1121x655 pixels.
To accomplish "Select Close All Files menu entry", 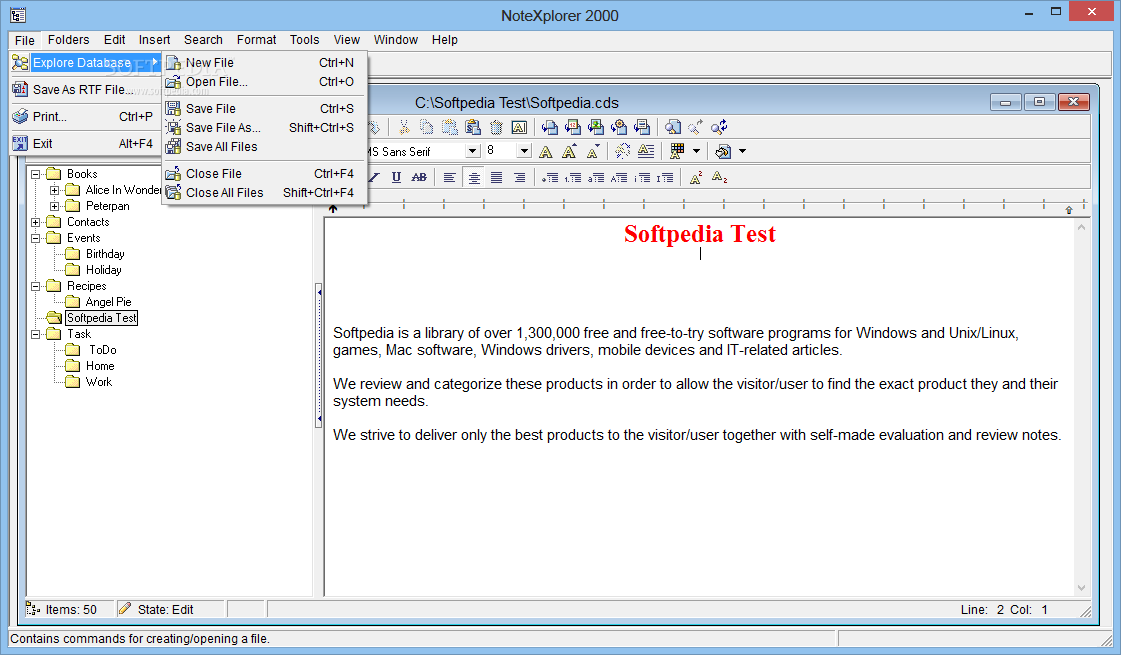I will [x=264, y=192].
